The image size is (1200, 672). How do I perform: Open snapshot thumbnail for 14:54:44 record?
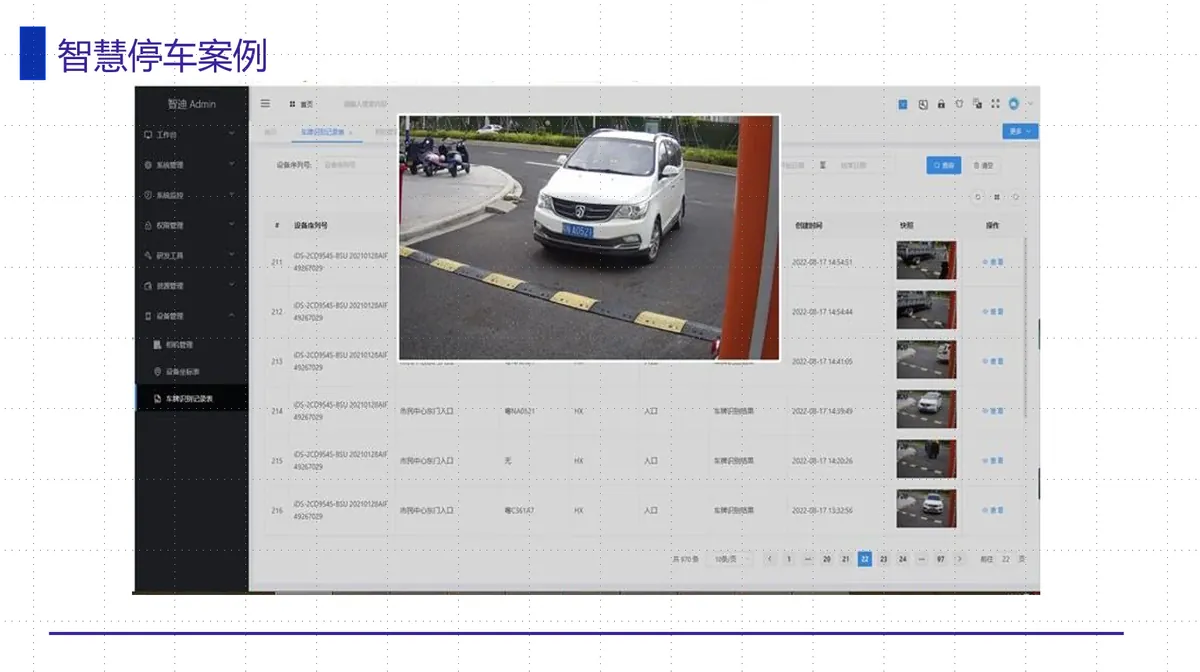pos(926,310)
